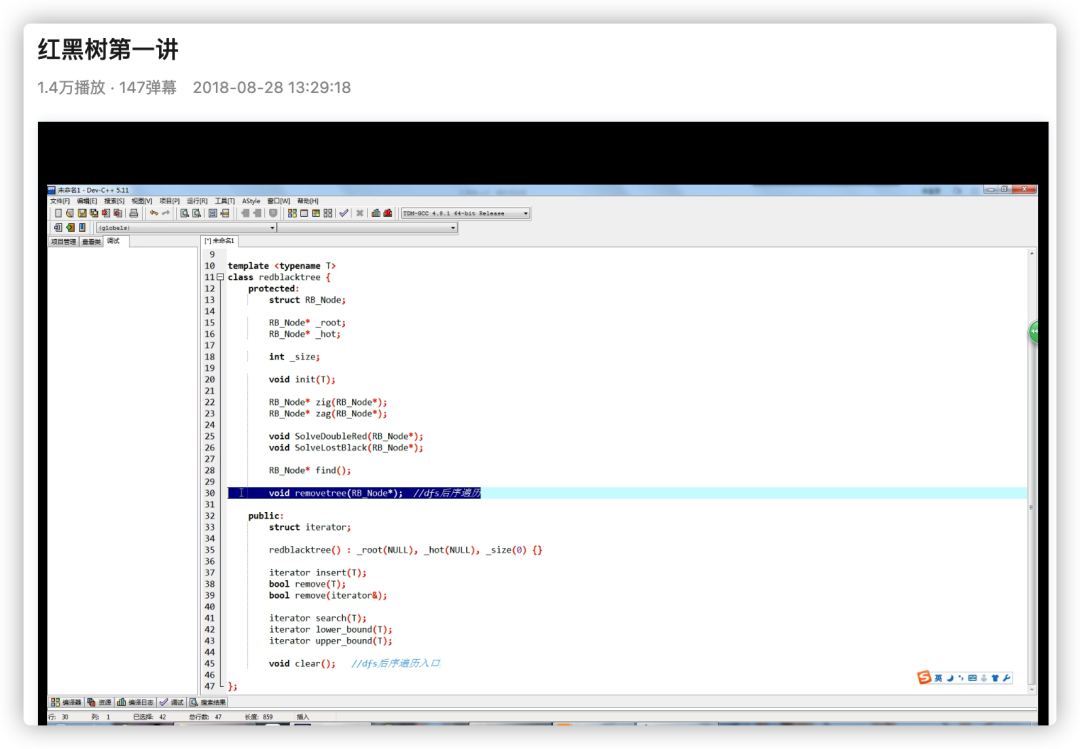Click the Find magnifier toolbar icon

tap(185, 214)
